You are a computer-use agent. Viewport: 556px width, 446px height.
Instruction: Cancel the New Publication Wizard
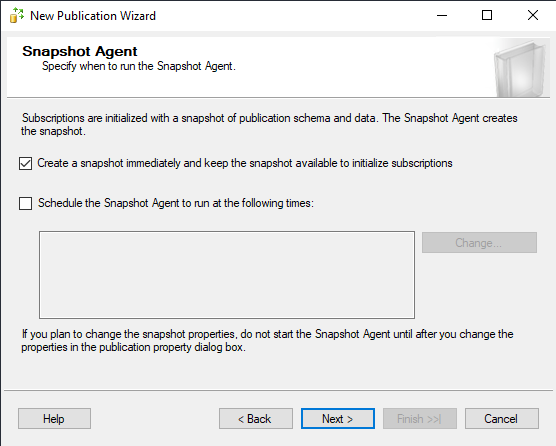pyautogui.click(x=502, y=419)
